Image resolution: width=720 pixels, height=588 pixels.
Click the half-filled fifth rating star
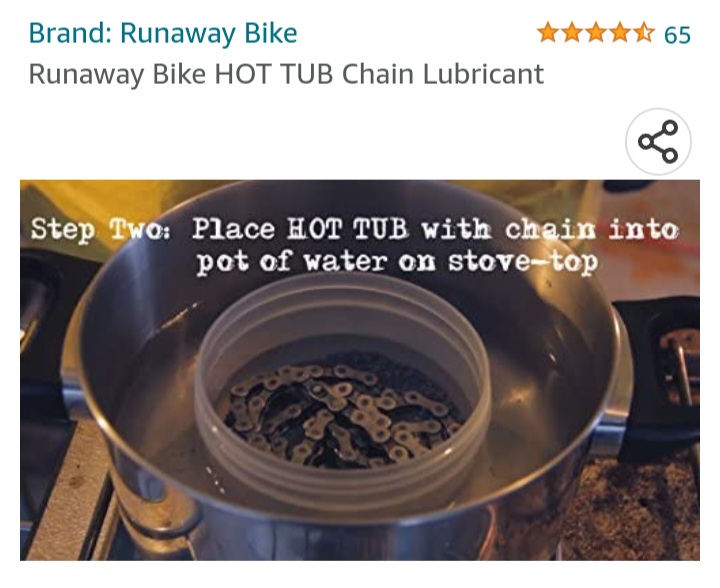click(x=644, y=33)
